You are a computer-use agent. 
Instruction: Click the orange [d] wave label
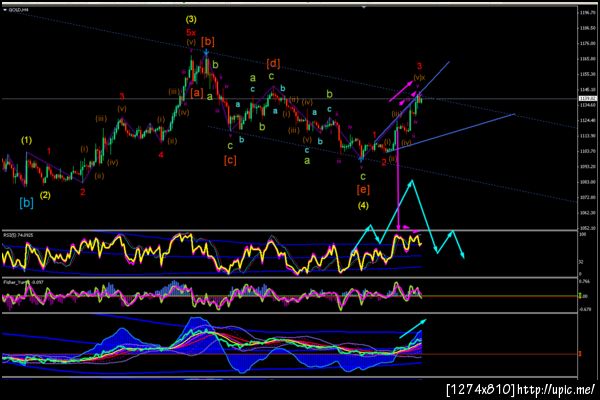point(273,64)
